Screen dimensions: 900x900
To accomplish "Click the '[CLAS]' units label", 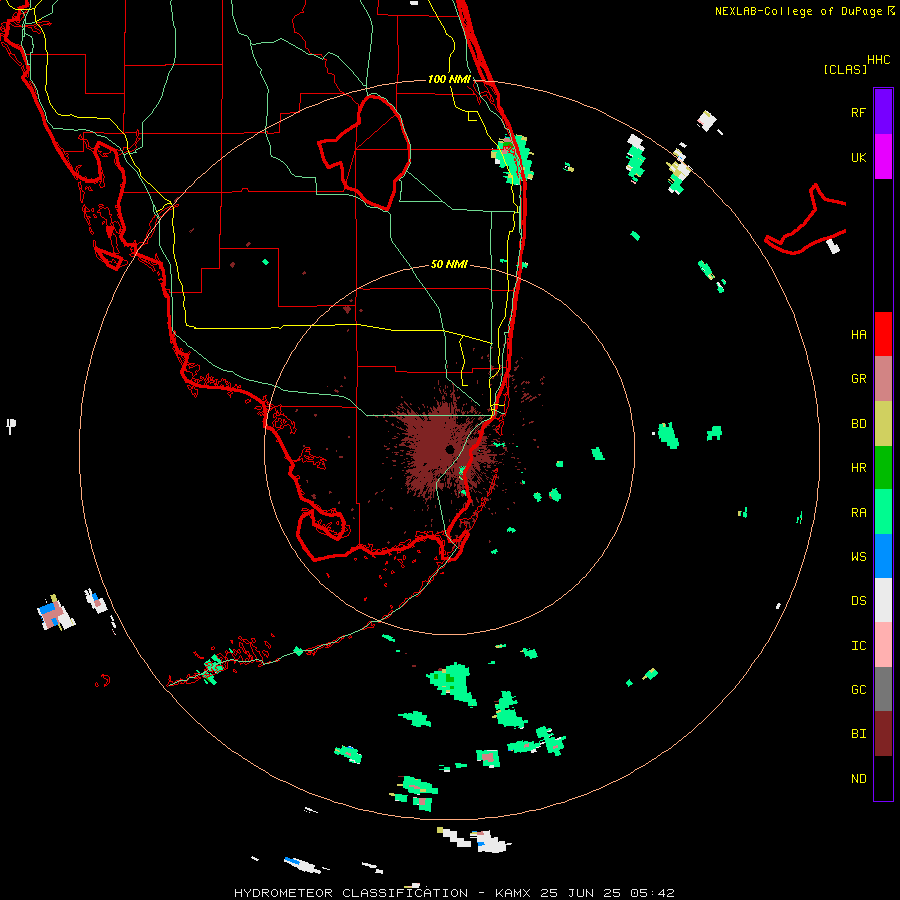I will pos(845,70).
